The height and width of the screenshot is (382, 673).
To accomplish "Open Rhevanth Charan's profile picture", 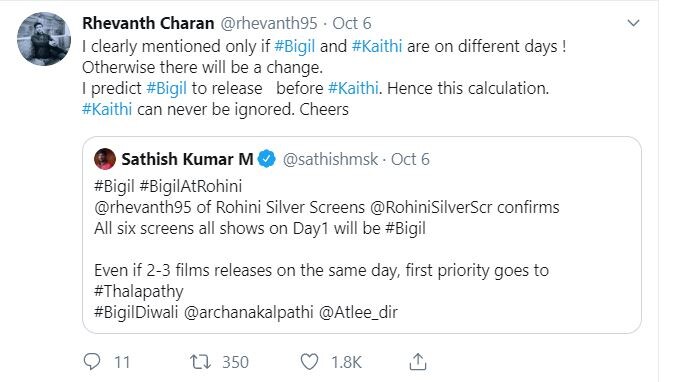I will 44,39.
